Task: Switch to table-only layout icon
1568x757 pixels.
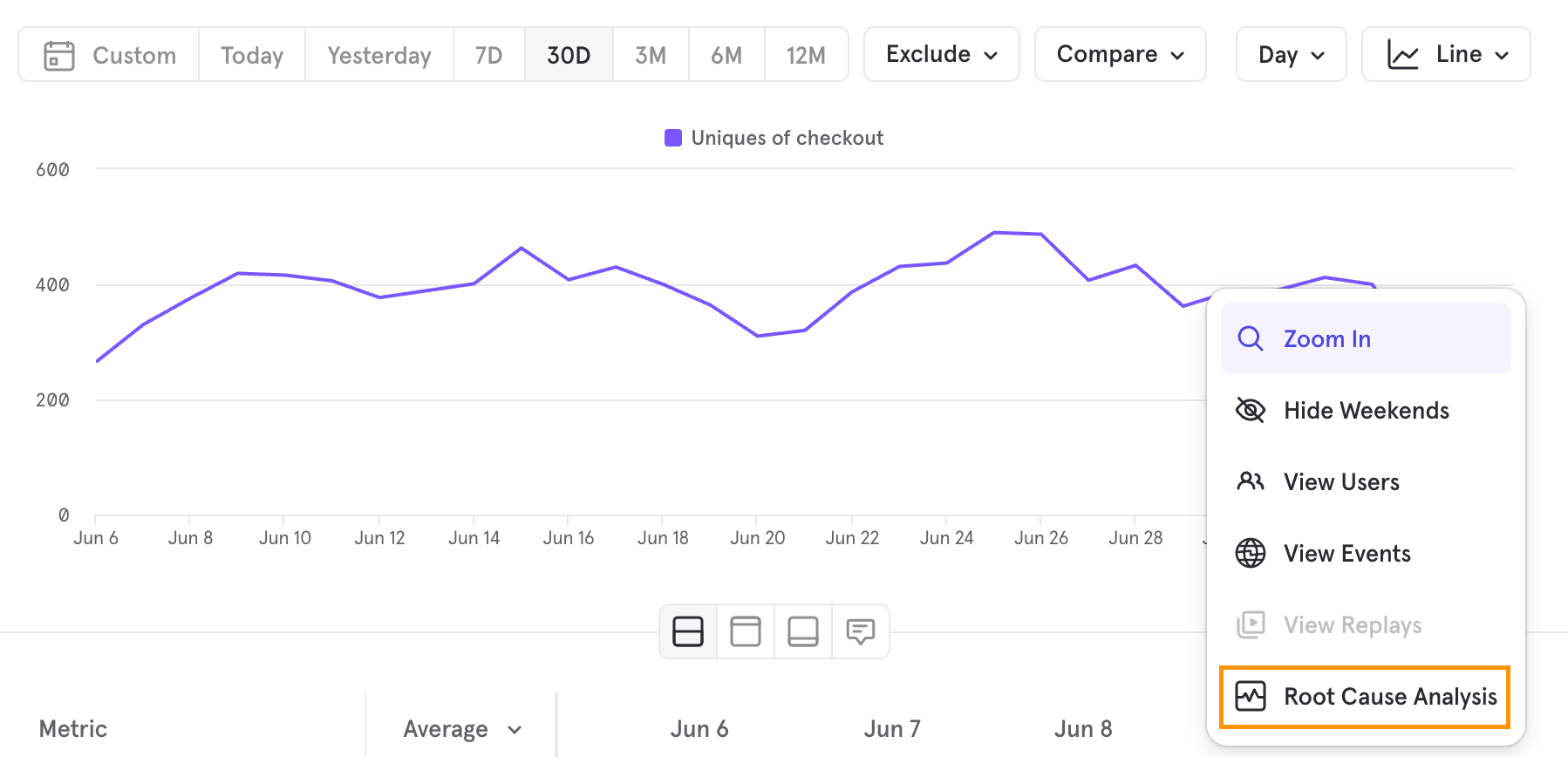Action: (x=803, y=631)
